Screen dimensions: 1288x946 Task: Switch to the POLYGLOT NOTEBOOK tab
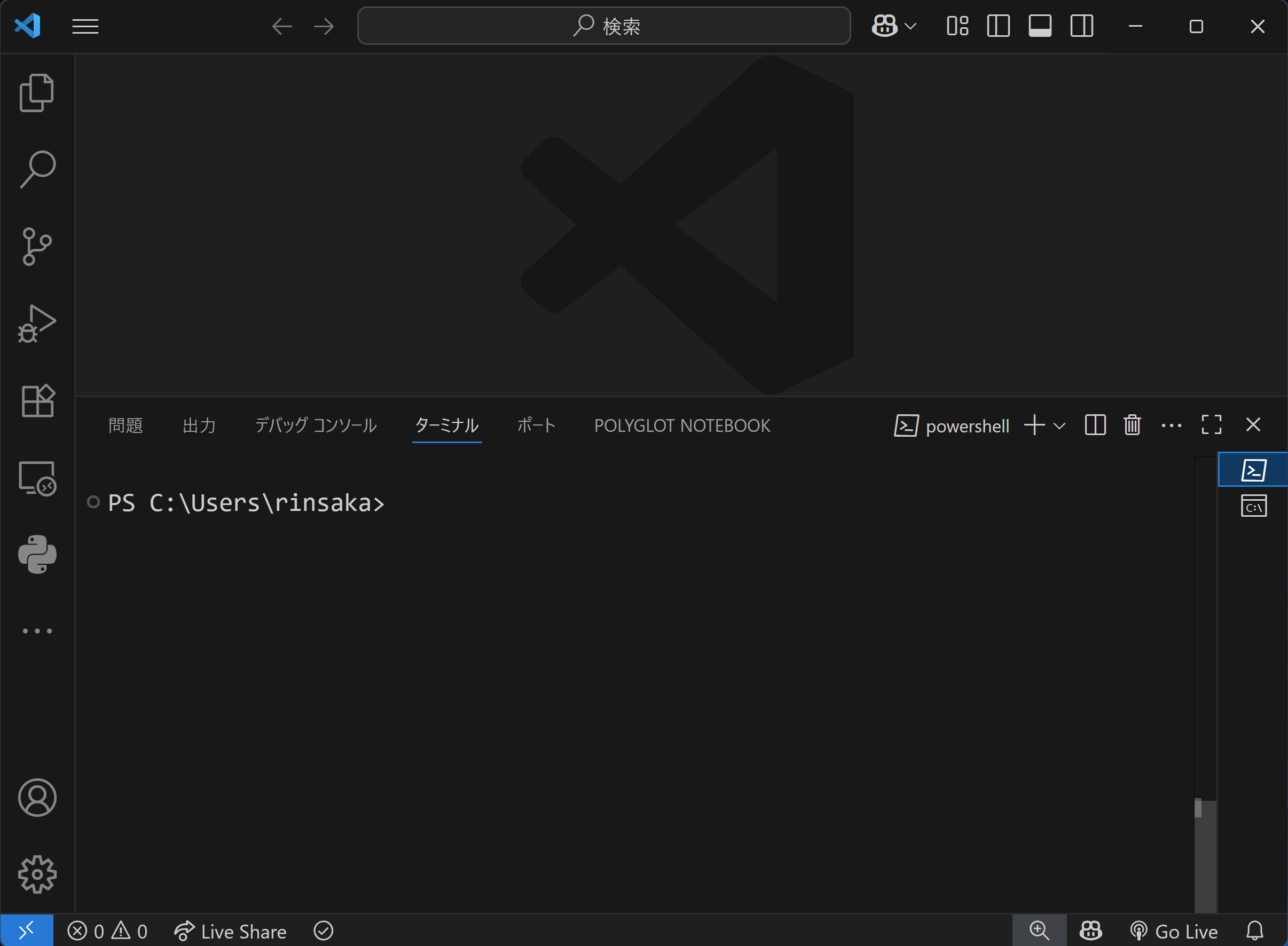click(682, 425)
